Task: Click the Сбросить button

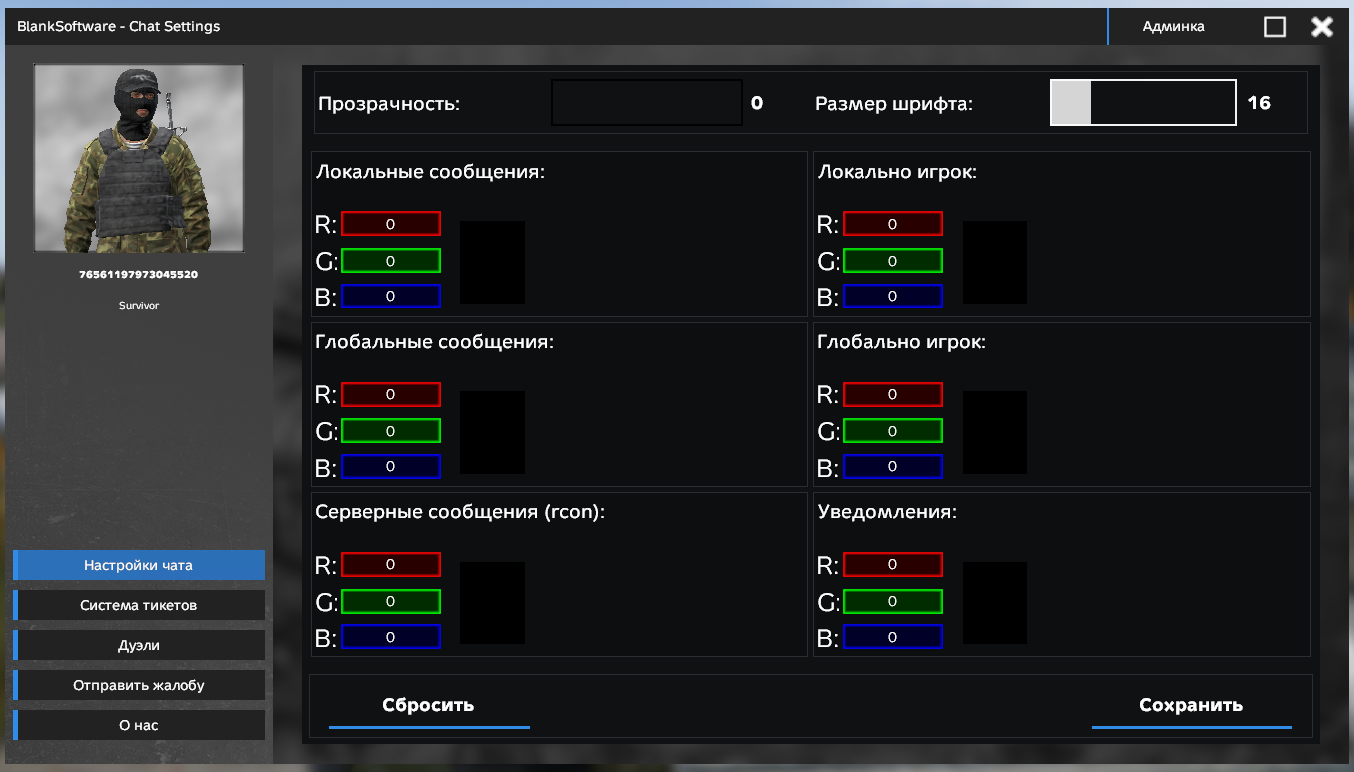Action: click(x=429, y=707)
